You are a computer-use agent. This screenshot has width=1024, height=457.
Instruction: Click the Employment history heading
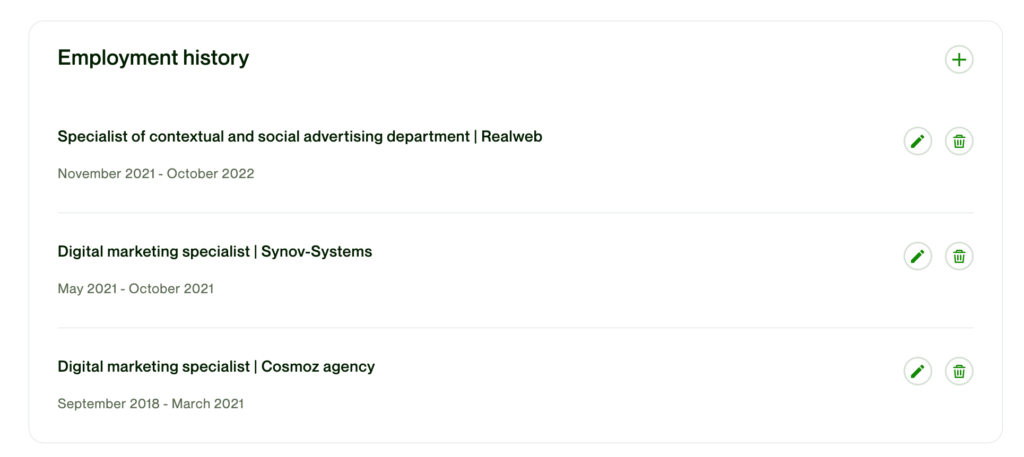153,58
